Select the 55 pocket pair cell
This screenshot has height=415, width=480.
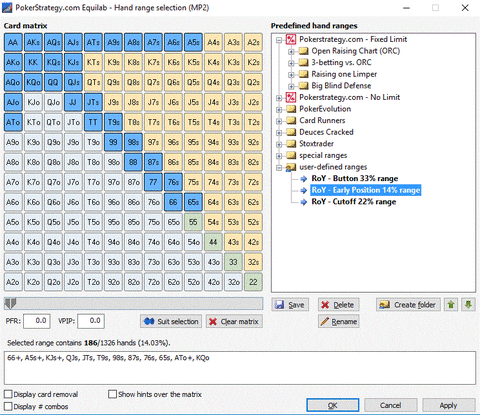click(193, 222)
